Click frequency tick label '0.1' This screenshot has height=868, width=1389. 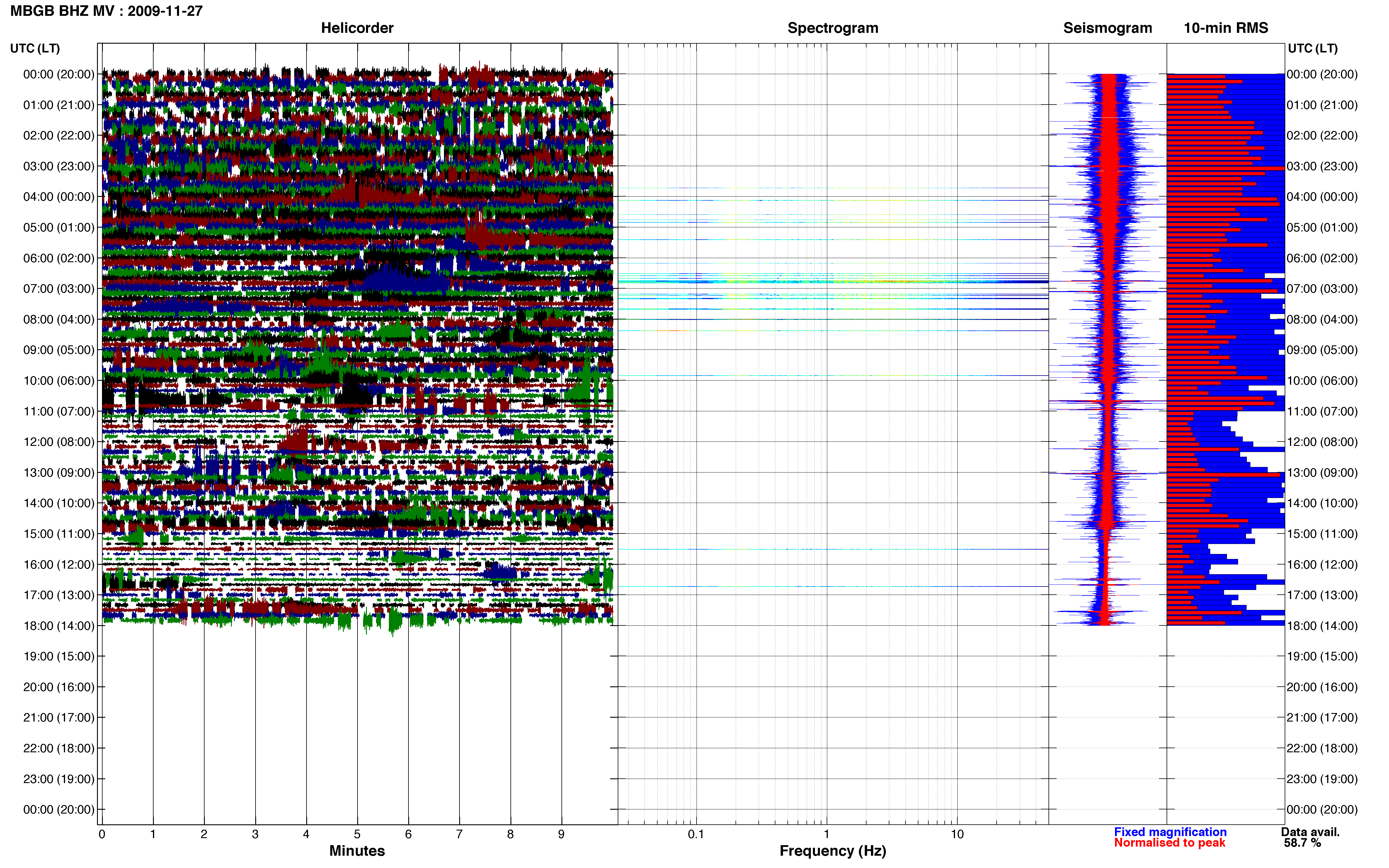tap(696, 834)
